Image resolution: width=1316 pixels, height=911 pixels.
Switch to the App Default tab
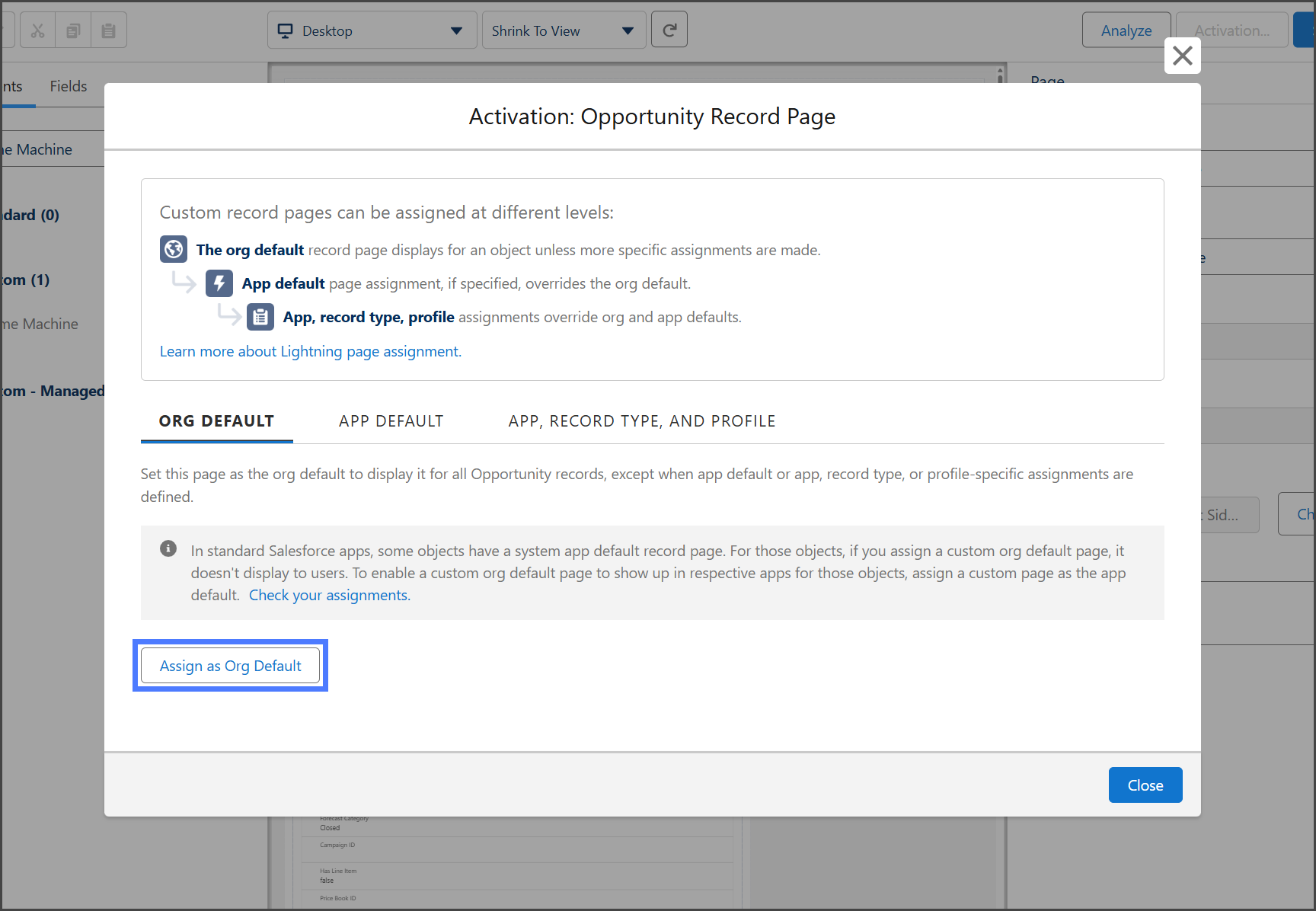coord(391,421)
